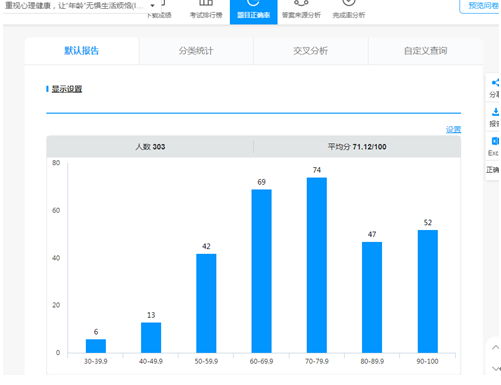Switch to the 自定义查询 tab
This screenshot has height=385, width=501.
pyautogui.click(x=426, y=51)
